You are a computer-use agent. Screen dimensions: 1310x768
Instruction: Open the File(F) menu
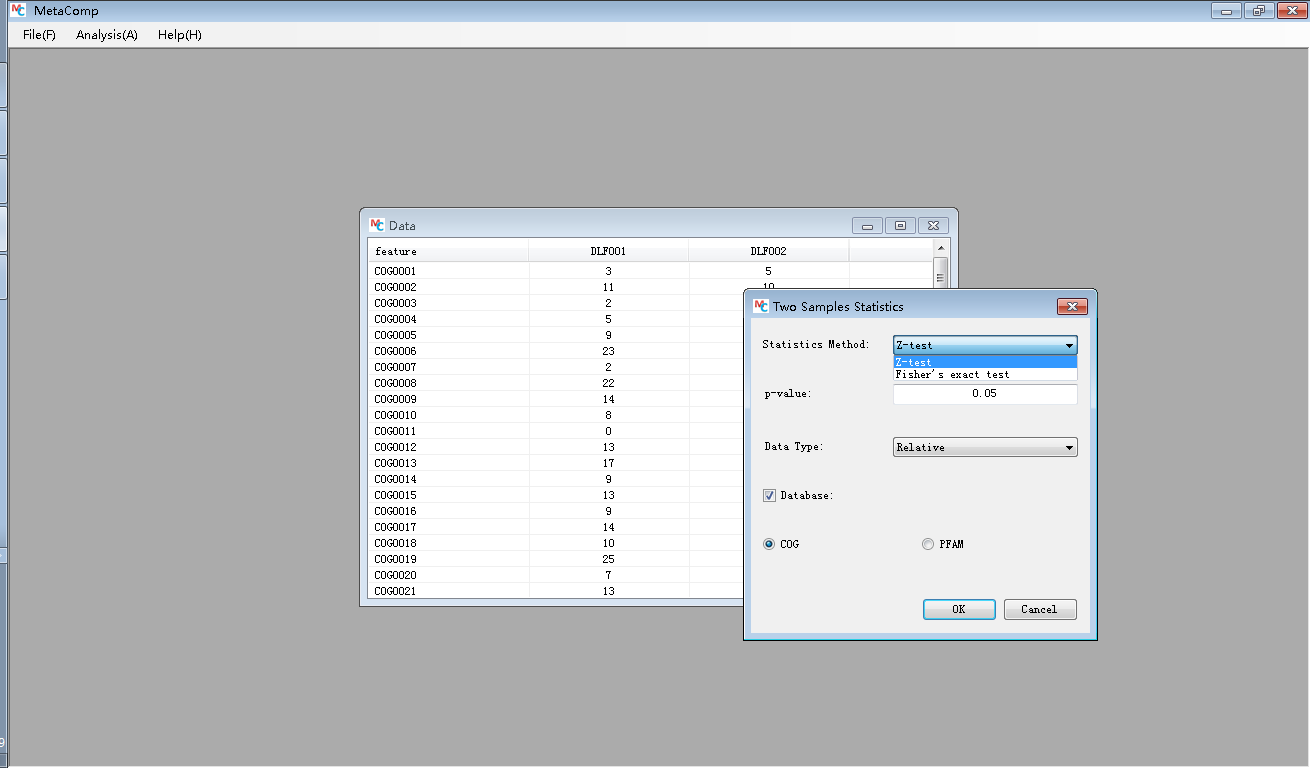click(39, 35)
